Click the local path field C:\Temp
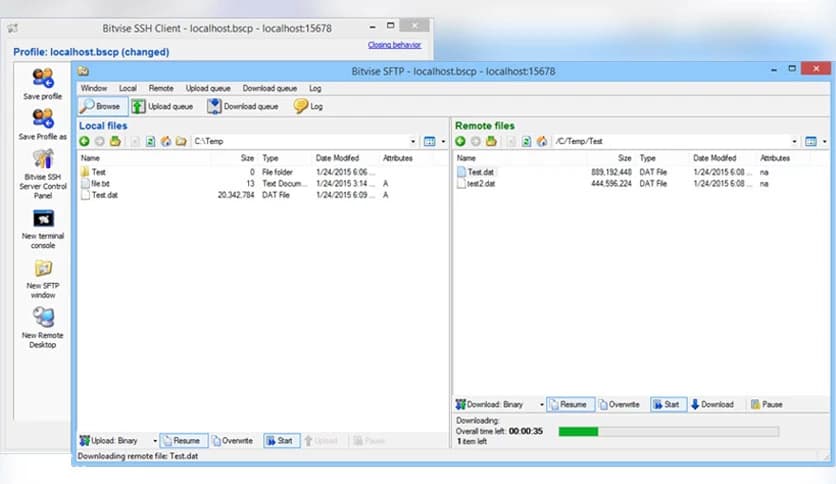836x484 pixels. (x=299, y=141)
